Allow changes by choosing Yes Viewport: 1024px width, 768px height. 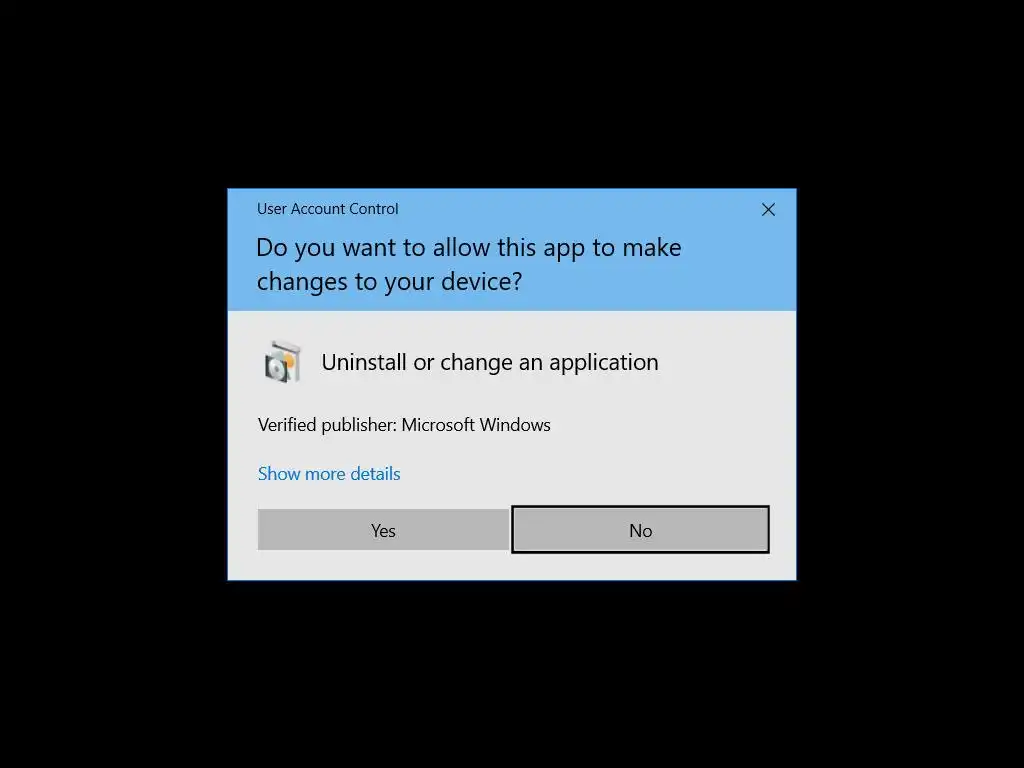(383, 530)
